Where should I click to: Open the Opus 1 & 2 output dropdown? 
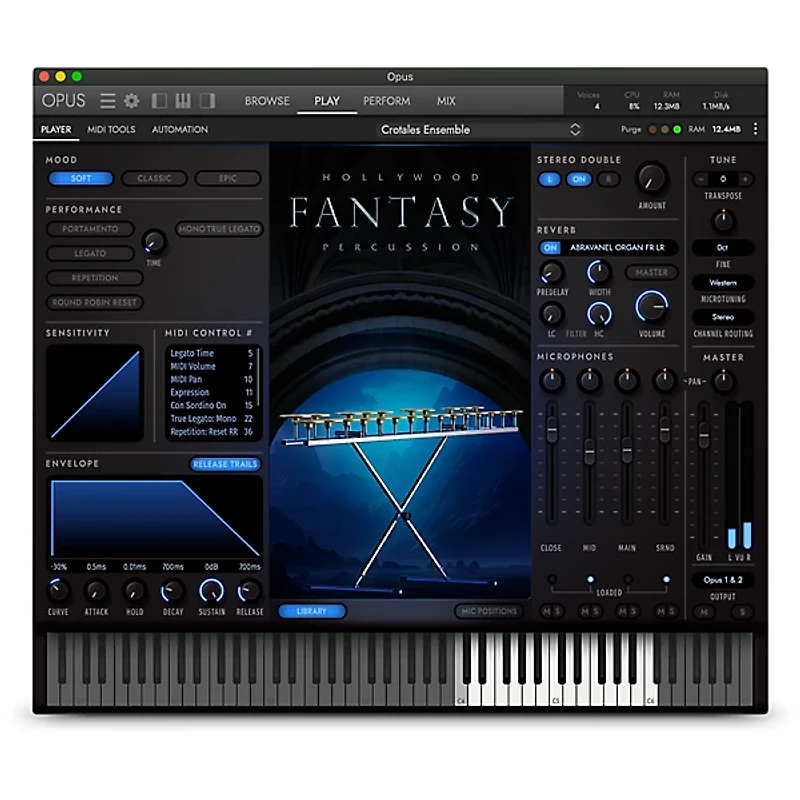(722, 580)
